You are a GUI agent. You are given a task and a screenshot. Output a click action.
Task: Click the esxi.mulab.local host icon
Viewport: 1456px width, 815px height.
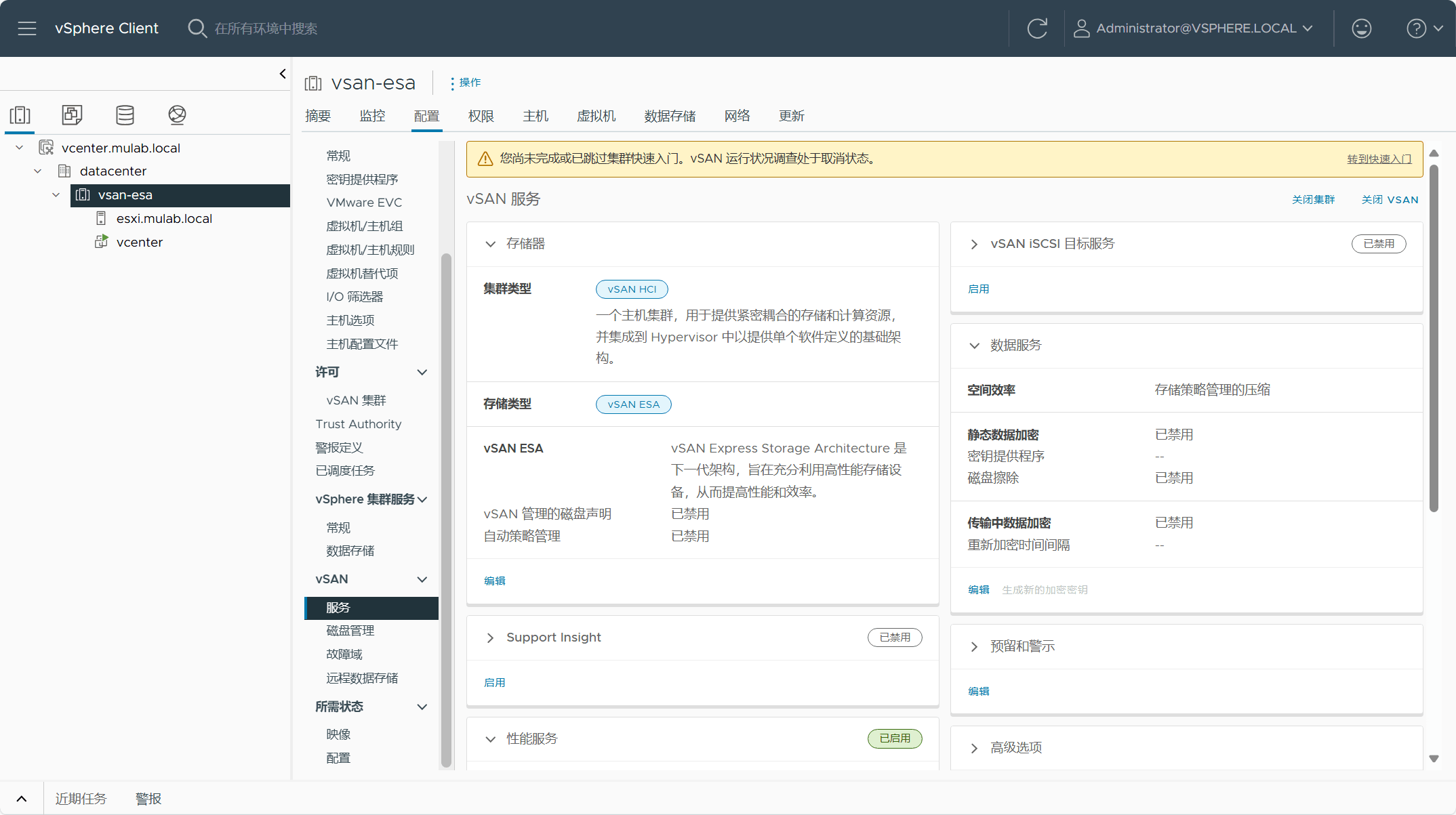click(x=101, y=218)
